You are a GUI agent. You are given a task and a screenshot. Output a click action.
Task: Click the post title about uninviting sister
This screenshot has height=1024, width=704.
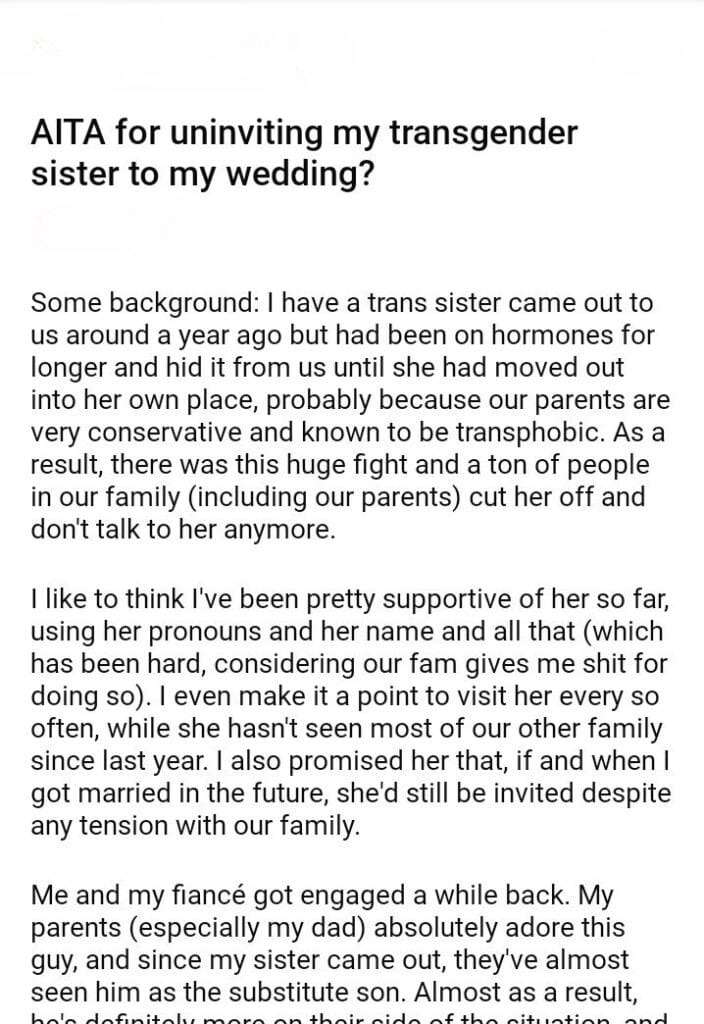(x=304, y=152)
